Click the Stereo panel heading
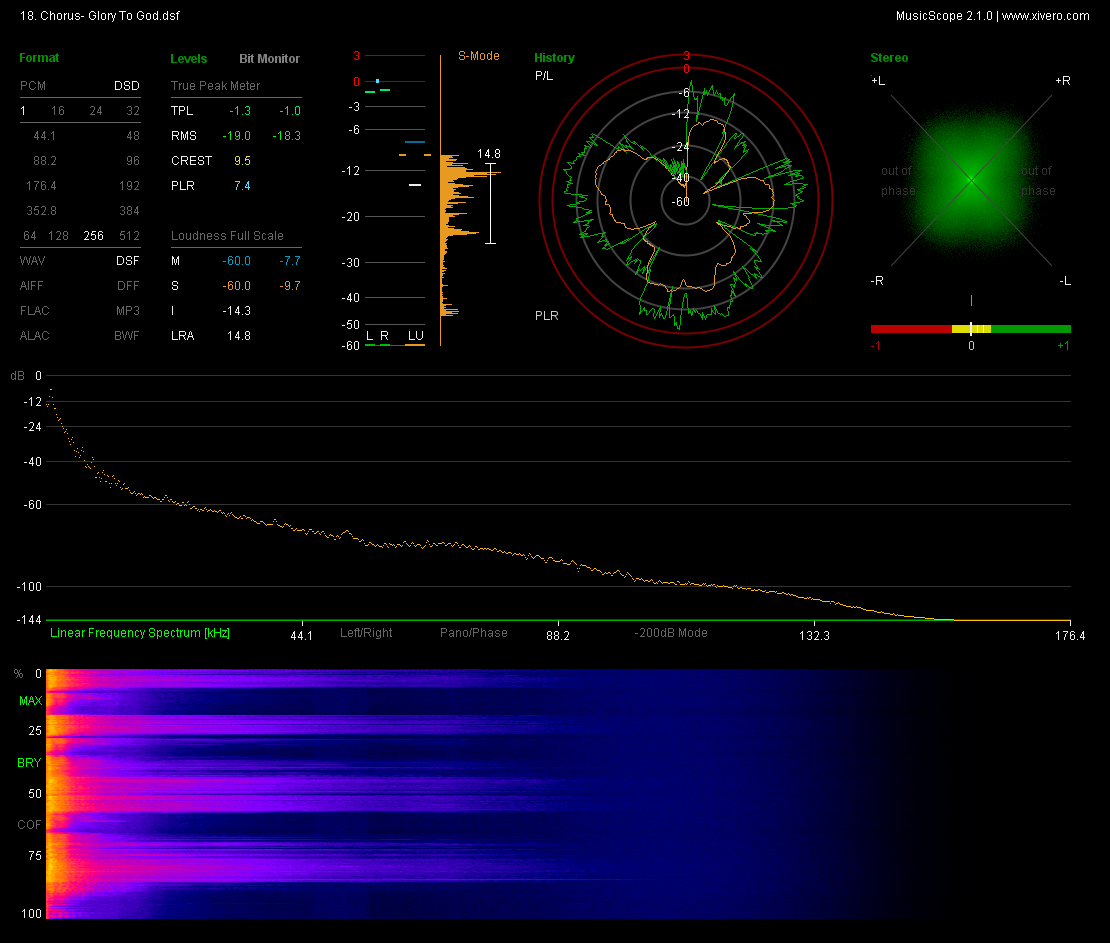This screenshot has height=945, width=1110. [889, 58]
